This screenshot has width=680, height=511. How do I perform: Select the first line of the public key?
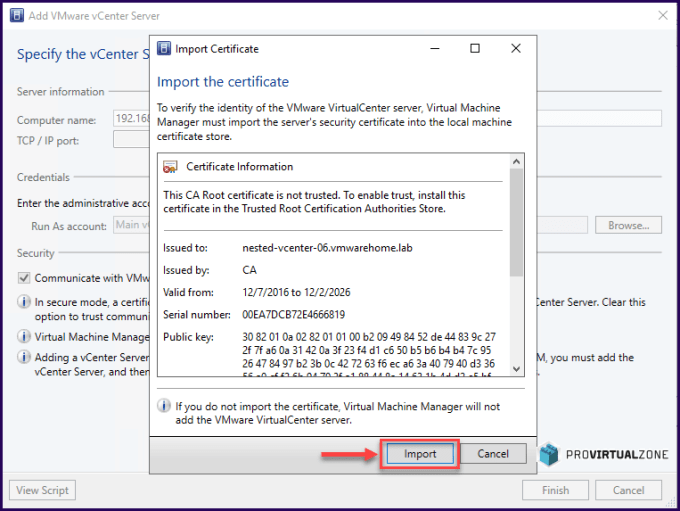coord(369,337)
